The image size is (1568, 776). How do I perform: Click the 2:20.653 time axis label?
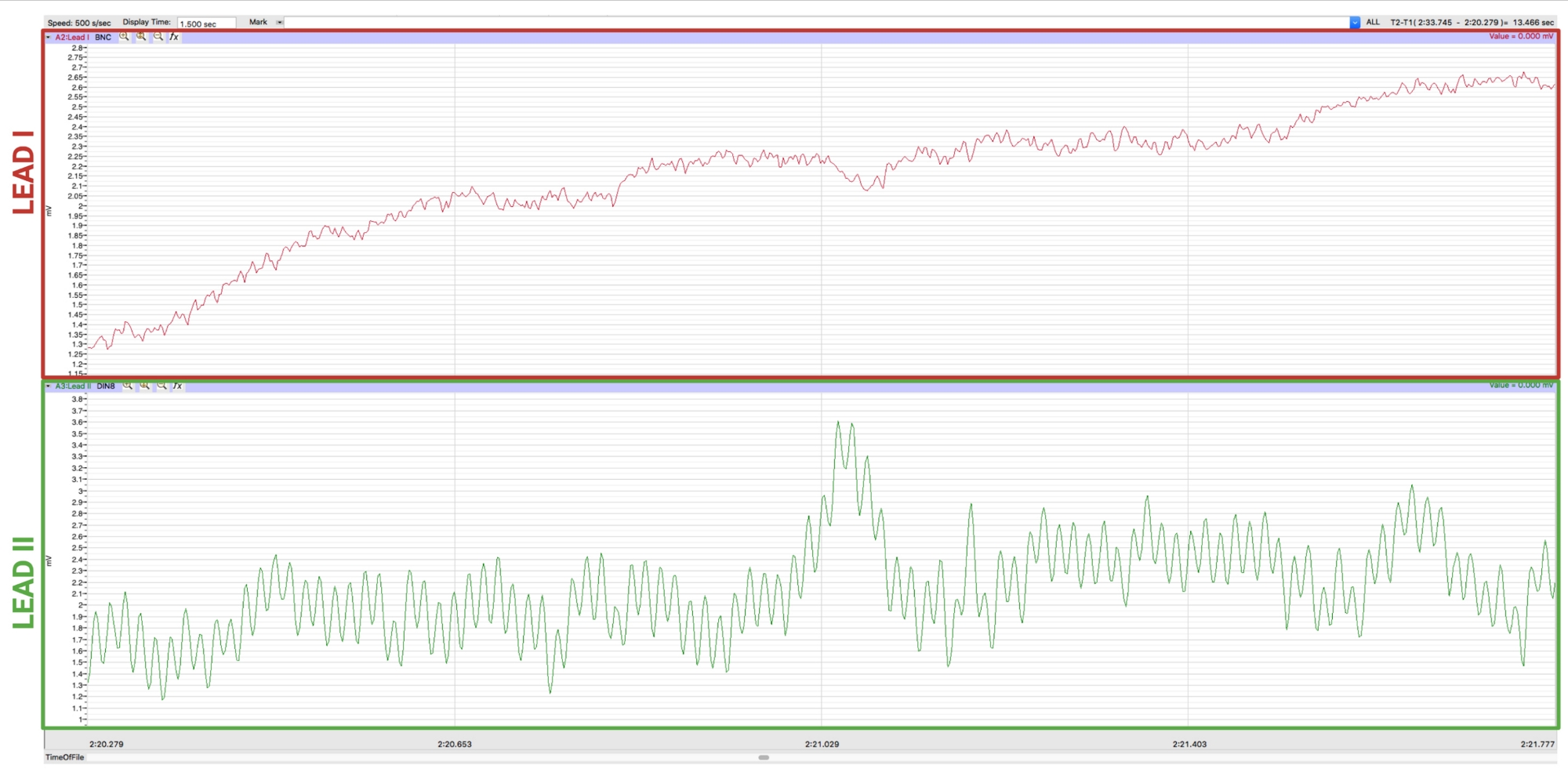click(x=455, y=744)
